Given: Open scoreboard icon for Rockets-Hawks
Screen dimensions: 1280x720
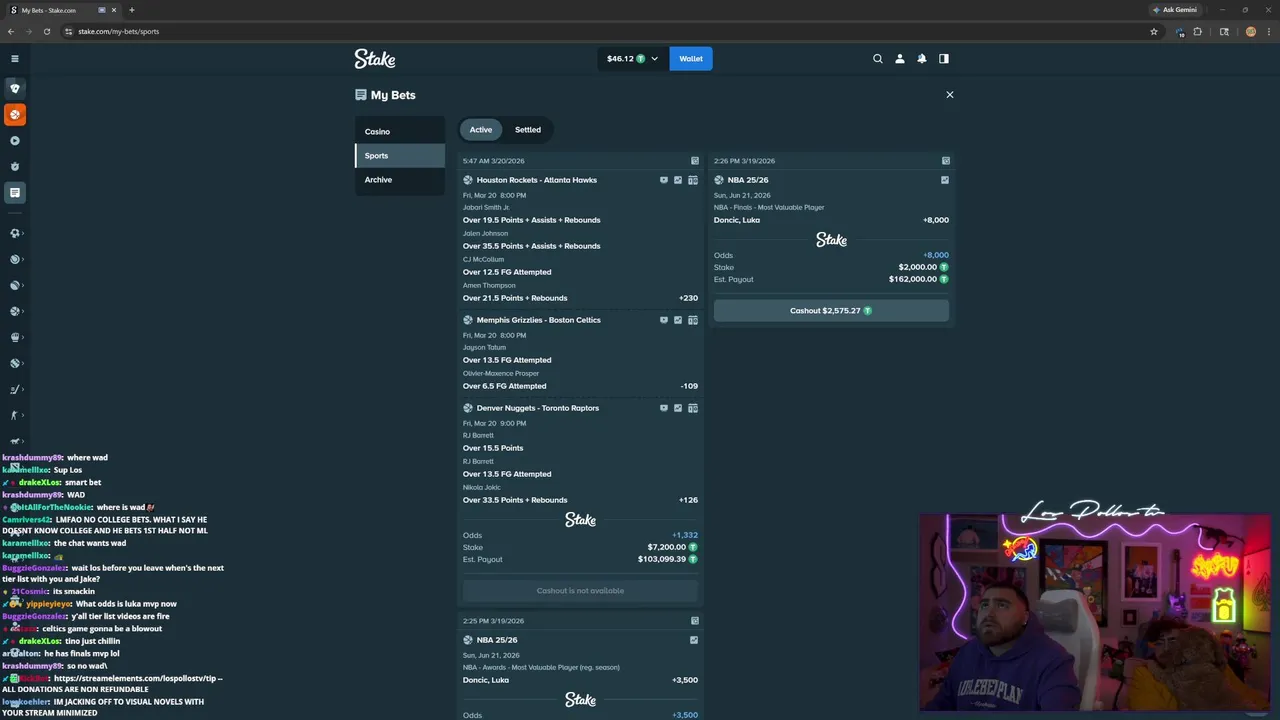Looking at the screenshot, I should coord(693,180).
